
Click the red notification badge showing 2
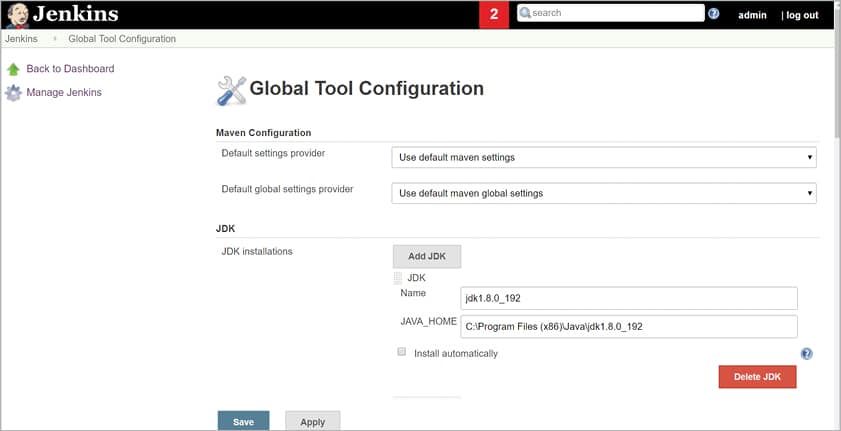pos(493,14)
